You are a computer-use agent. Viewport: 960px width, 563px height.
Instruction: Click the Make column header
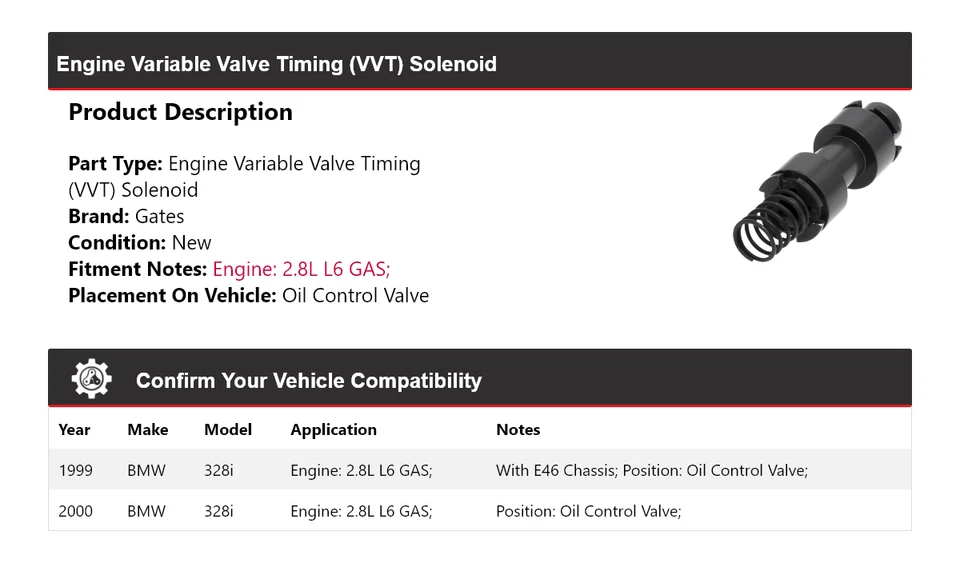point(147,429)
